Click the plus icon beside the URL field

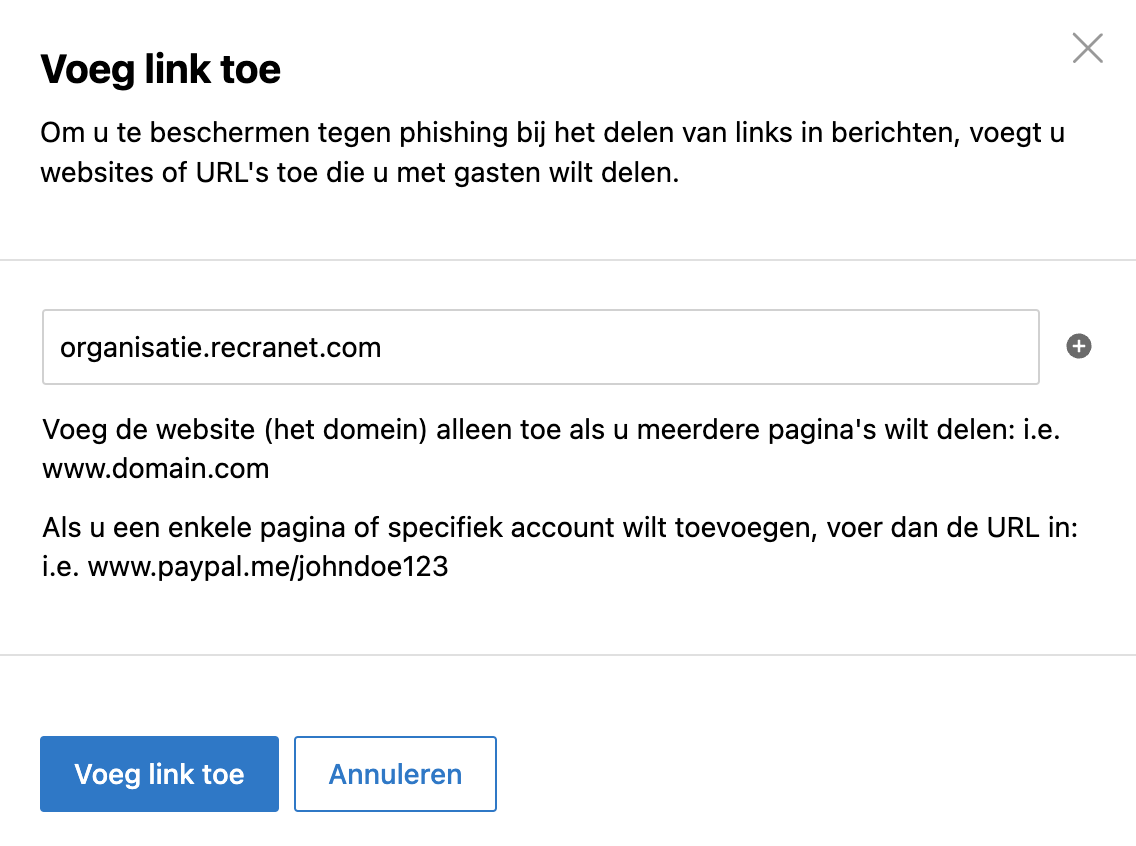pyautogui.click(x=1078, y=346)
